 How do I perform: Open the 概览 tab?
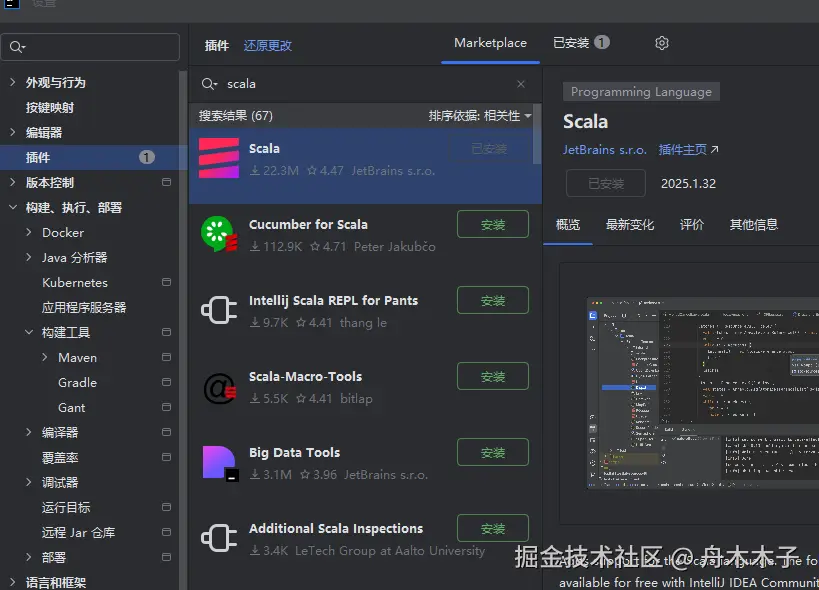568,225
